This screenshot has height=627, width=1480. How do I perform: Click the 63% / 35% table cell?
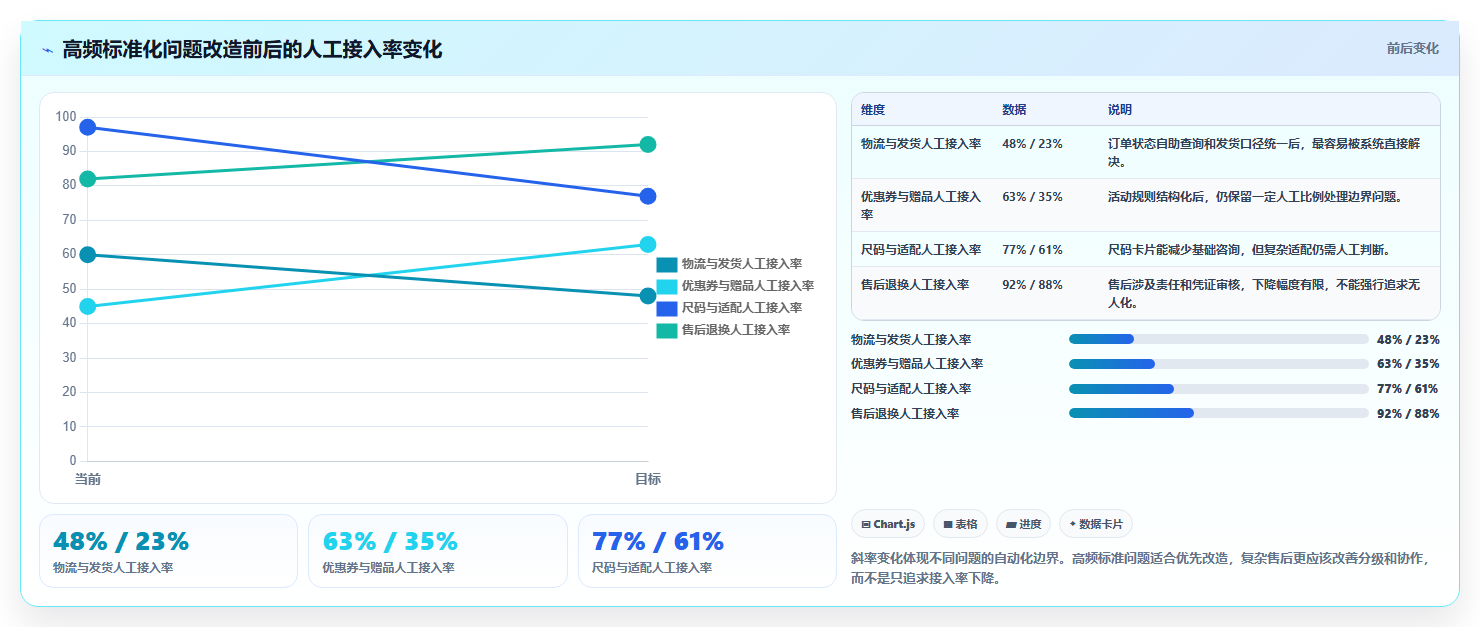[x=1032, y=196]
